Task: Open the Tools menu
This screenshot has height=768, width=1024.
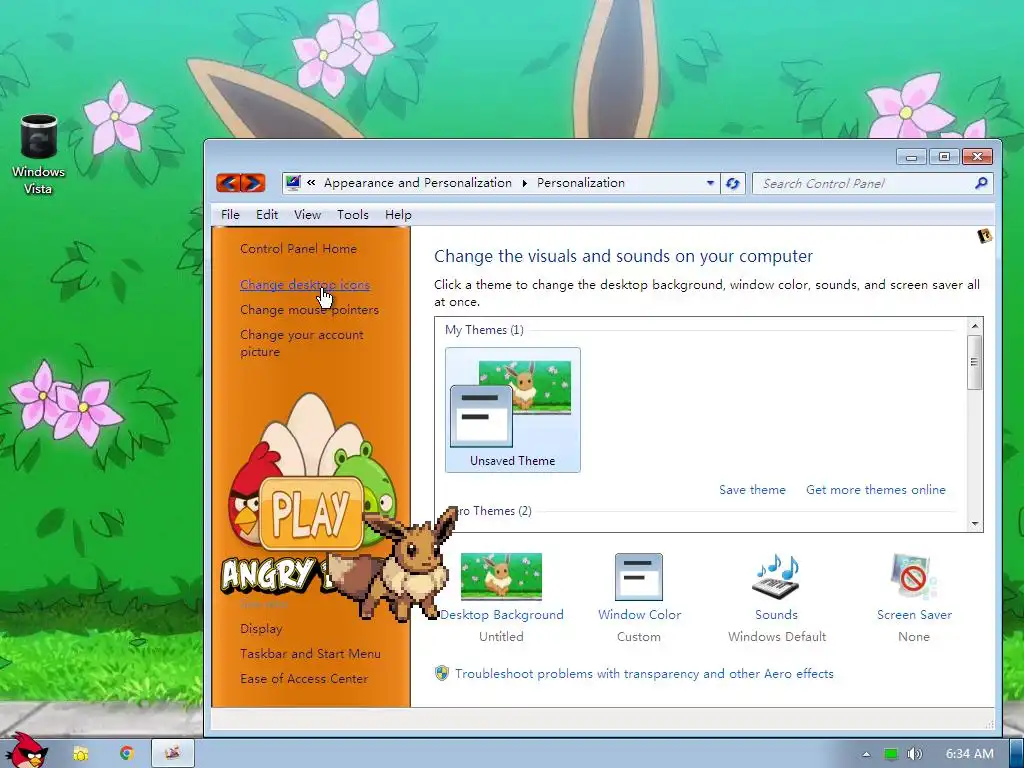Action: click(x=353, y=214)
